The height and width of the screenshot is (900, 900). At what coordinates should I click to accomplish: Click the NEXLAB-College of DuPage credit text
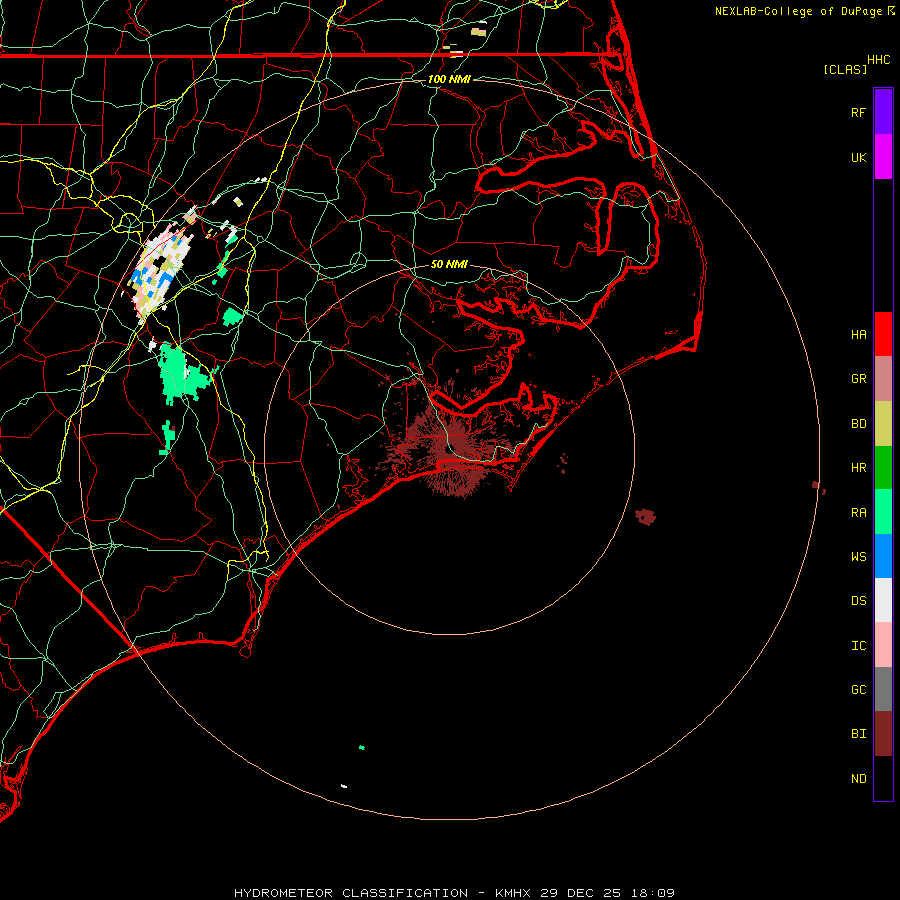798,11
